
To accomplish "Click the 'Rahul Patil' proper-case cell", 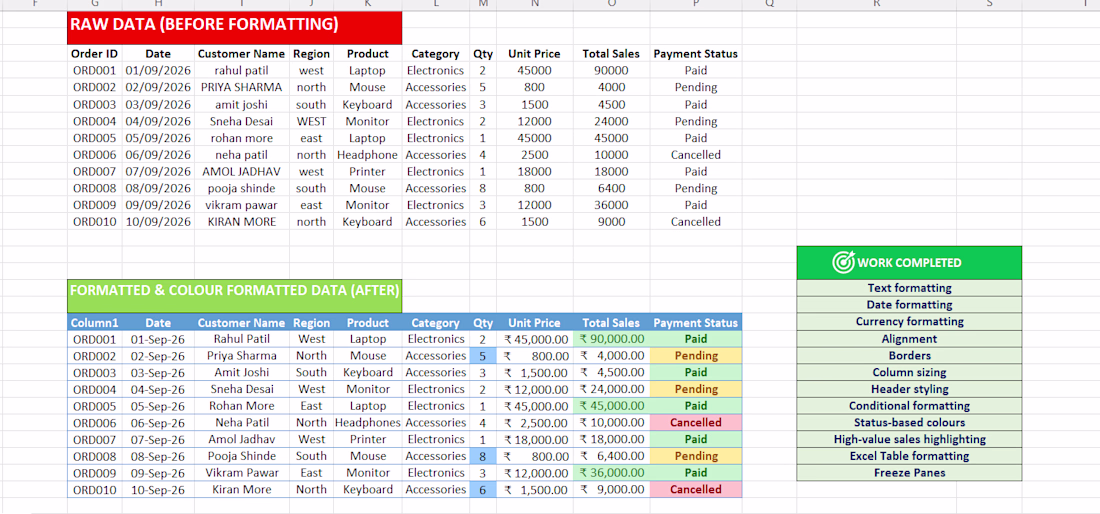I will coord(241,339).
